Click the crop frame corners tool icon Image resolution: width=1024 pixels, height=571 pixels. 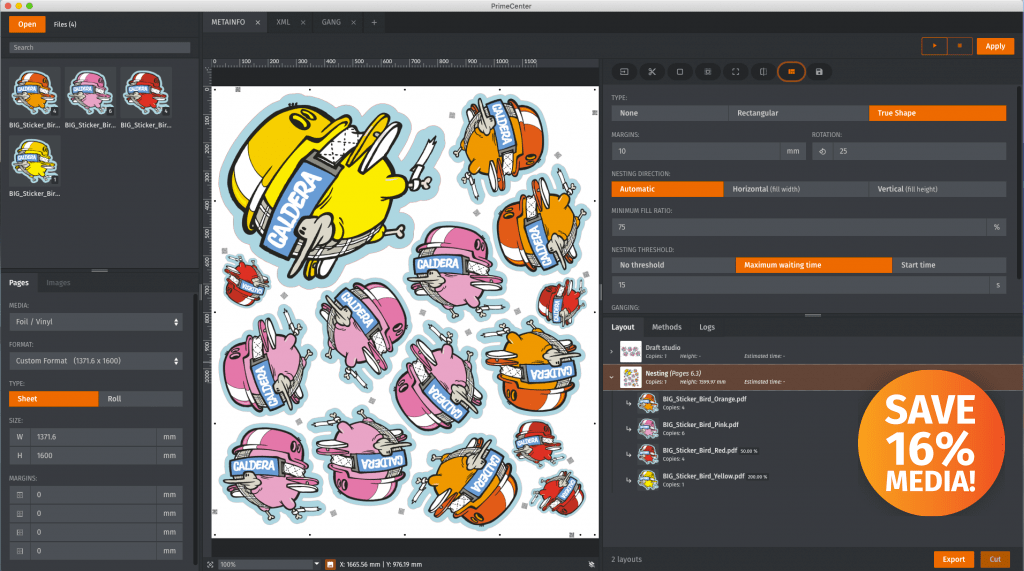click(x=735, y=72)
